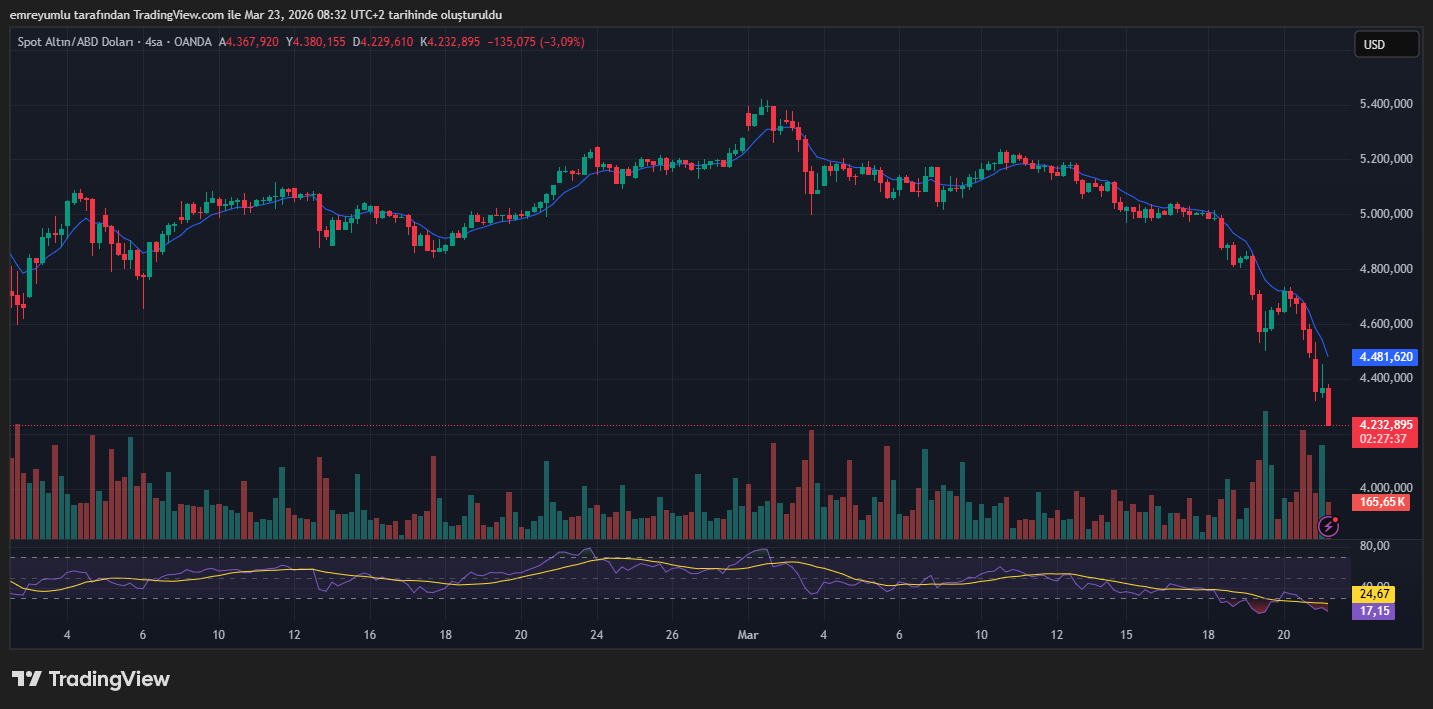Click the Spot Altın/ABD Doları symbol title

(x=76, y=42)
